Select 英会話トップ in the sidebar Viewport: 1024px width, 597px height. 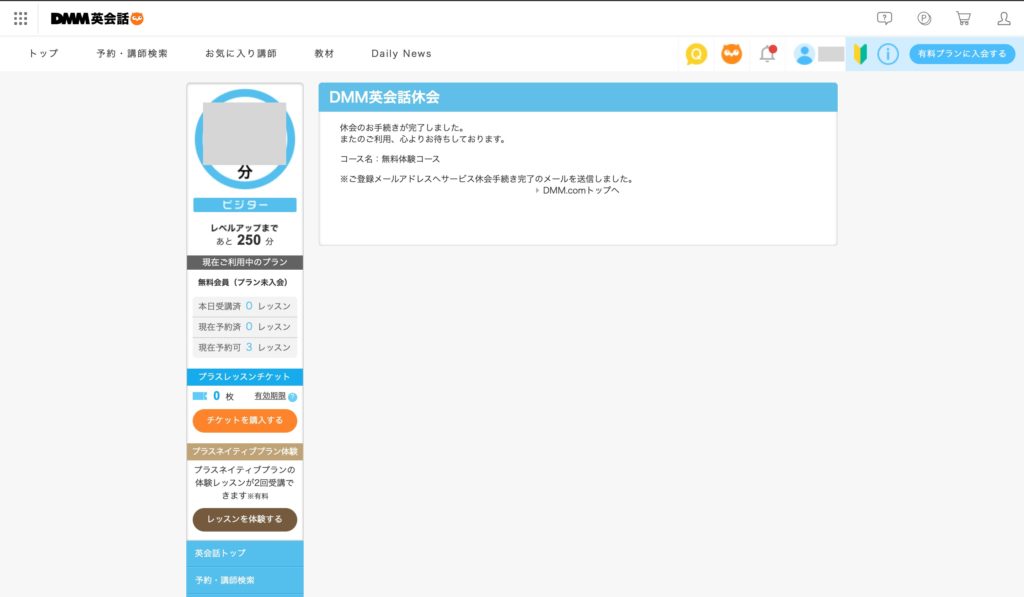point(245,553)
